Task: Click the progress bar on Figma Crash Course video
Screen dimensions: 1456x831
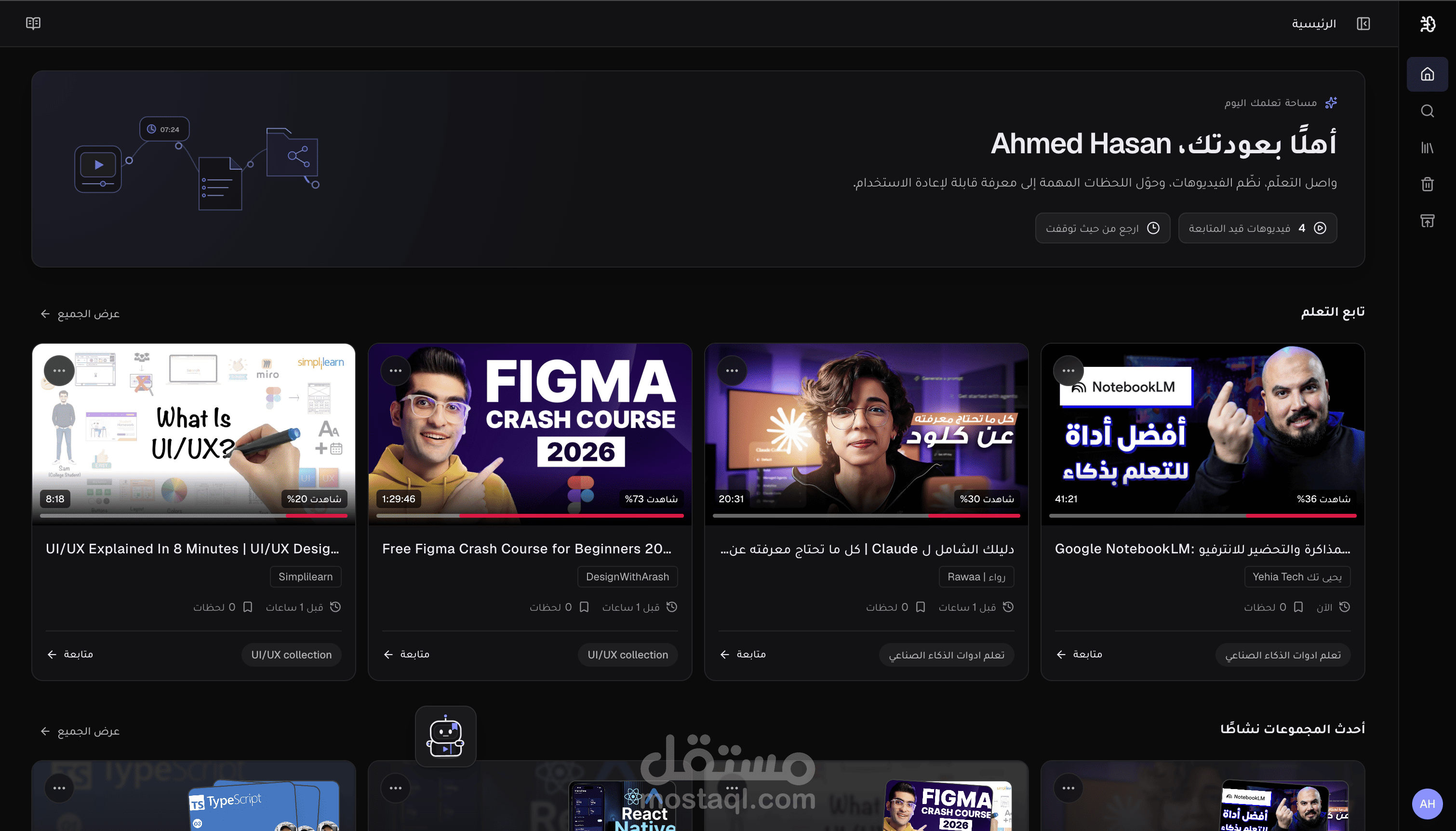Action: click(x=530, y=515)
